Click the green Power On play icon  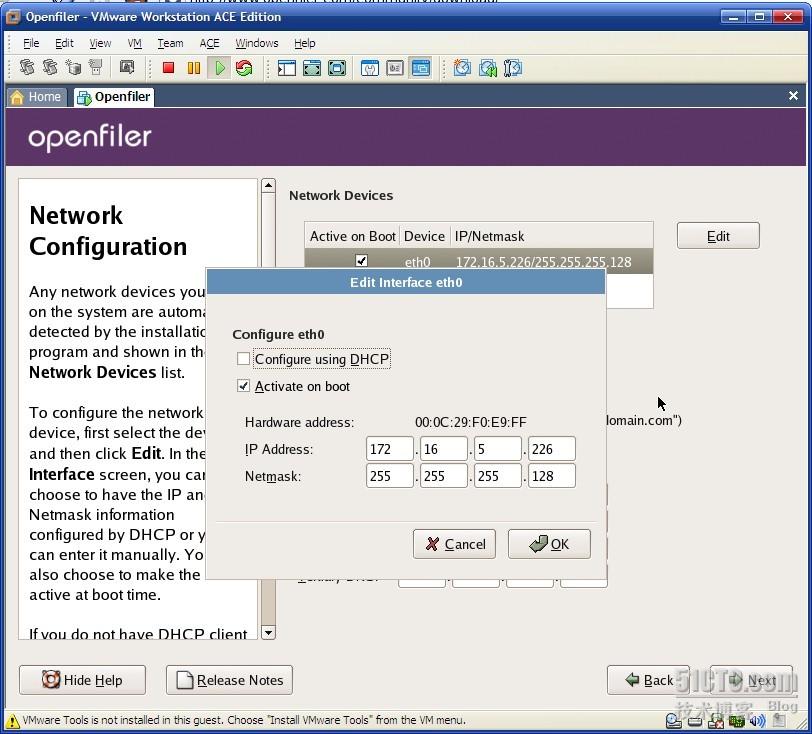click(220, 68)
